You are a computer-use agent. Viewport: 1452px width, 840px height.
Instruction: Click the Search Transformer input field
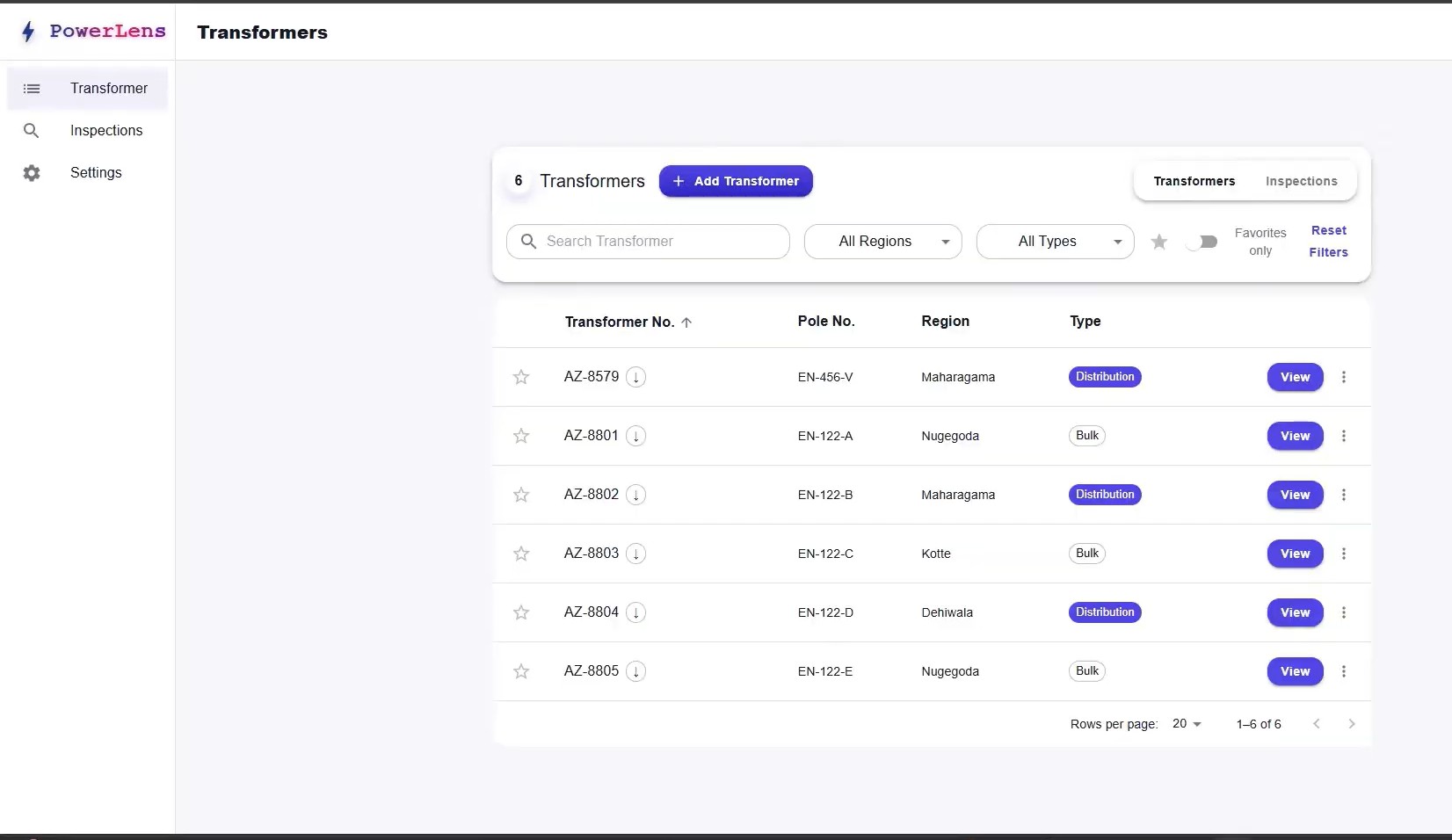point(648,242)
